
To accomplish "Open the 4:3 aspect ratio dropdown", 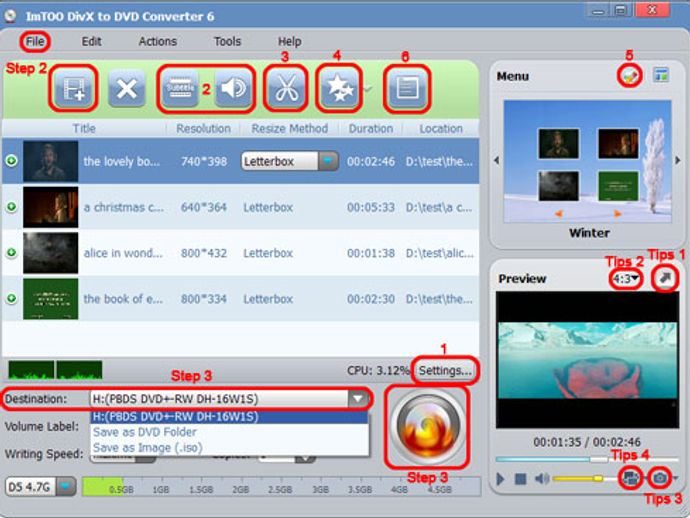I will pyautogui.click(x=626, y=279).
